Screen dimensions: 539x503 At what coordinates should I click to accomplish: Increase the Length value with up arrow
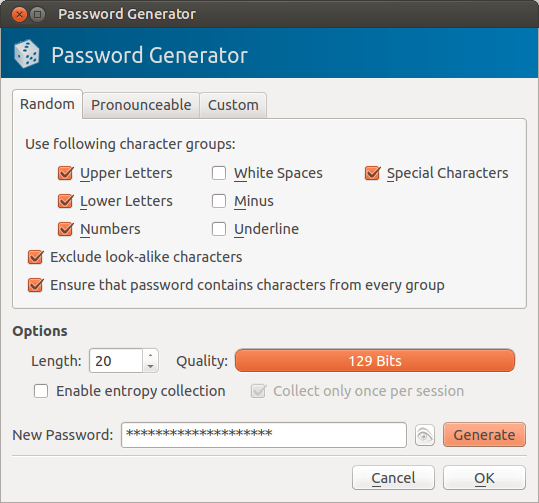pos(150,355)
